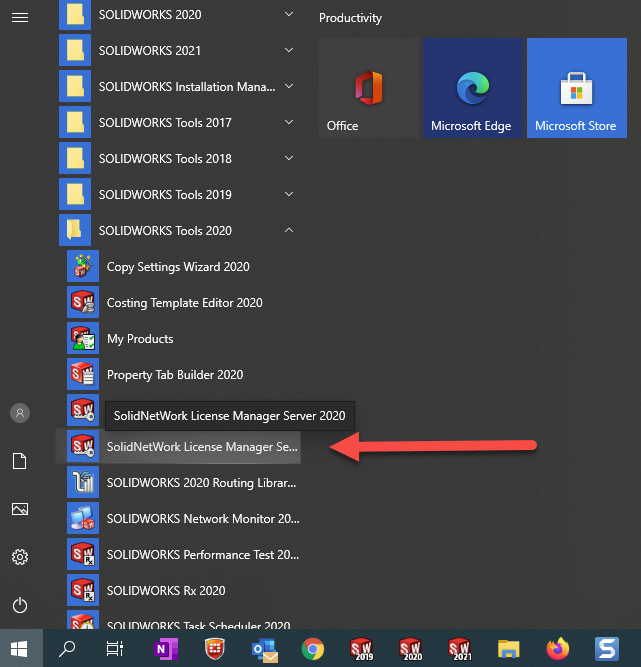Image resolution: width=641 pixels, height=667 pixels.
Task: Open Google Chrome from the taskbar
Action: click(313, 648)
